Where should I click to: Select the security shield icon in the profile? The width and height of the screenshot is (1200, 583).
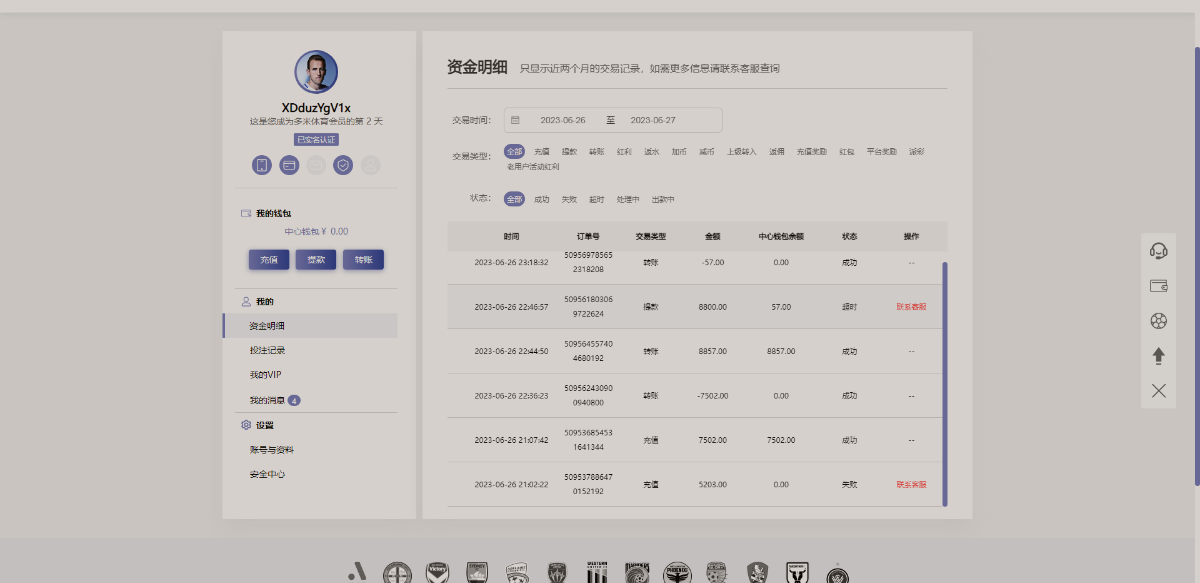pos(343,165)
